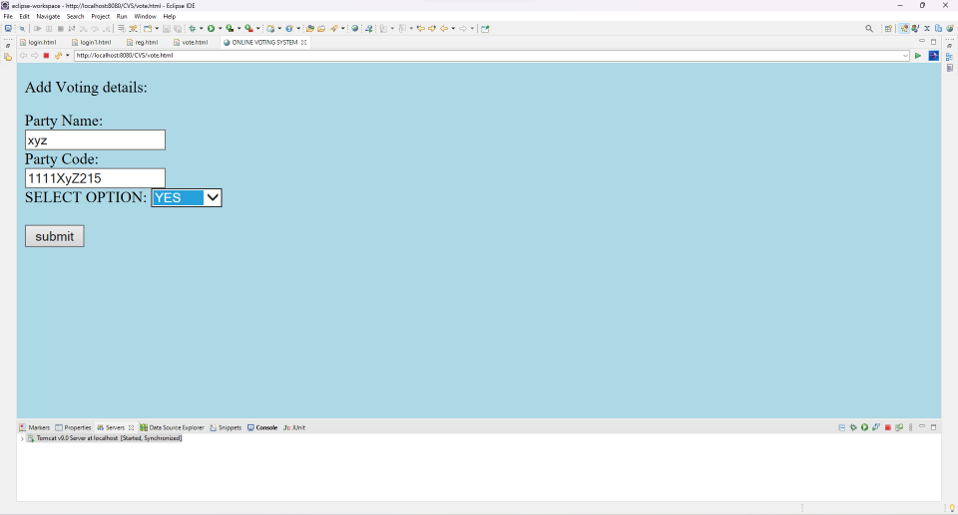Switch to login.html editor tab

pos(38,42)
